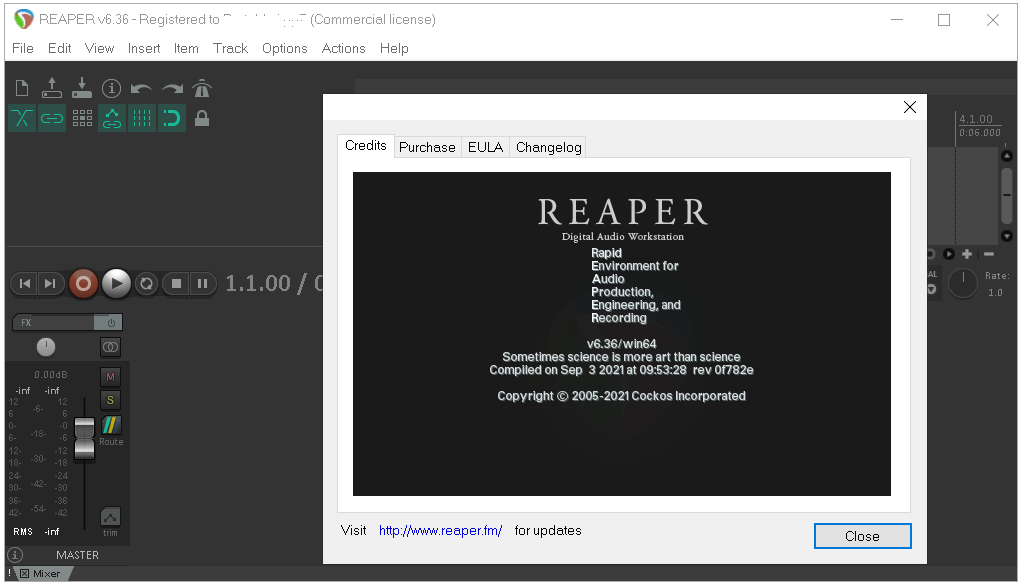Click vertical scrollbar down arrow
Viewport: 1019px width, 584px height.
[x=1007, y=236]
